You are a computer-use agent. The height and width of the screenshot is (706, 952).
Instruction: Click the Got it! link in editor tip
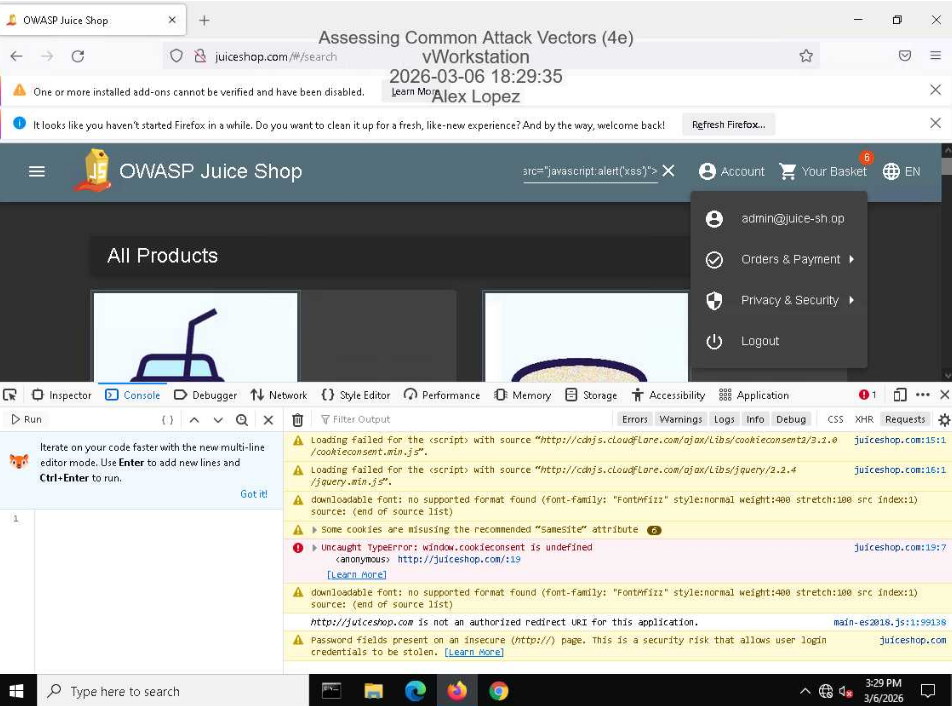pos(253,494)
